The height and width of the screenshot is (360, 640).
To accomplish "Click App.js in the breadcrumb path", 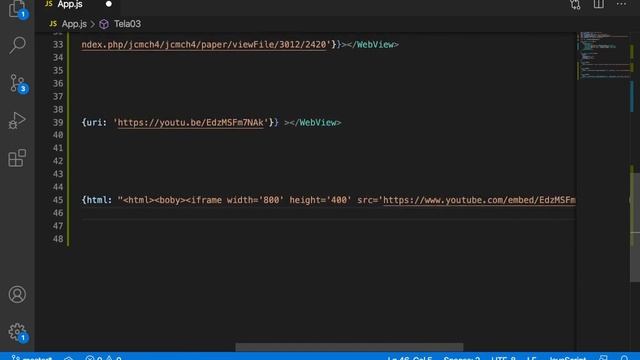I will [x=74, y=24].
